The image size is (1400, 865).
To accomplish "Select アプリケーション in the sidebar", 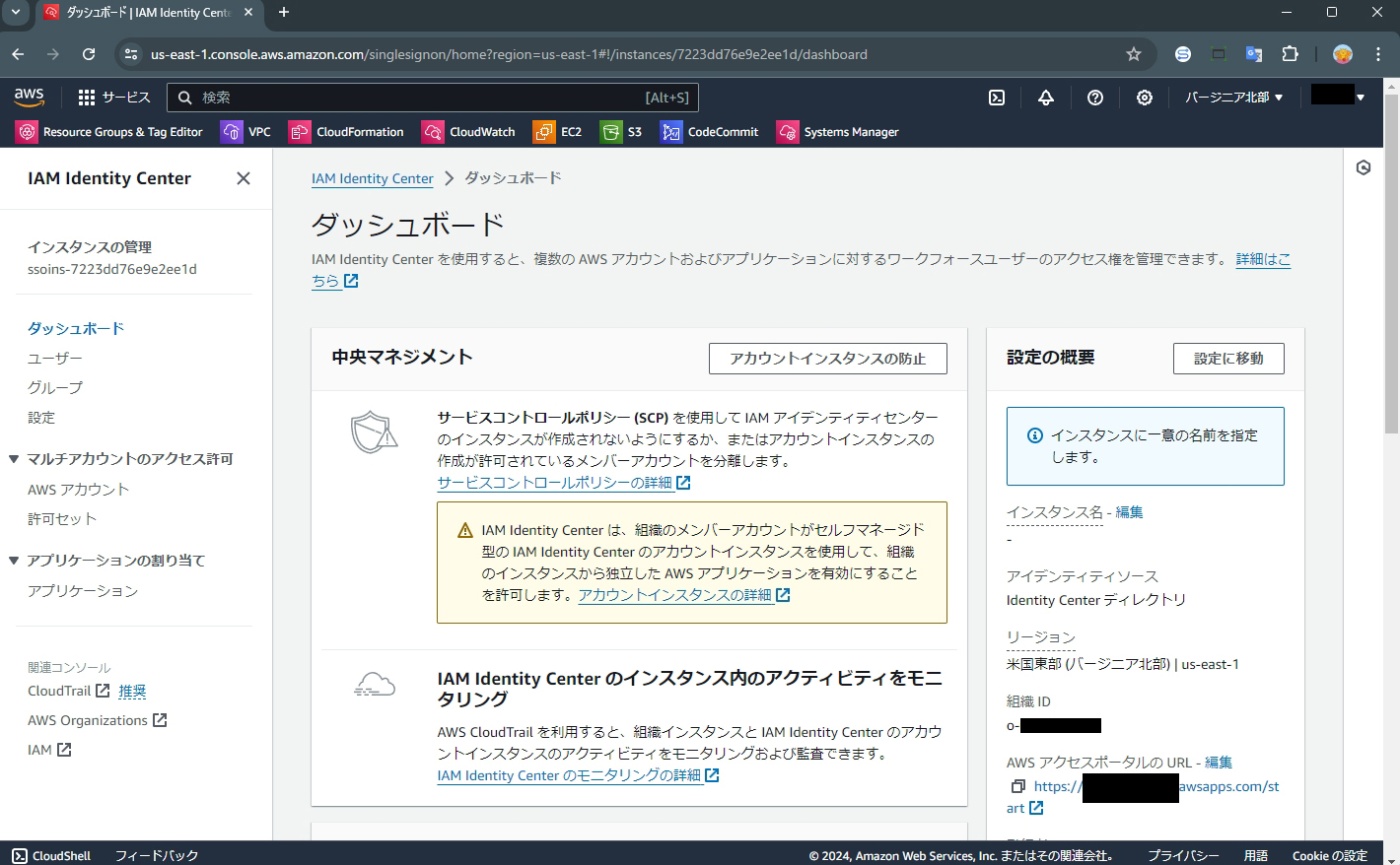I will 83,591.
